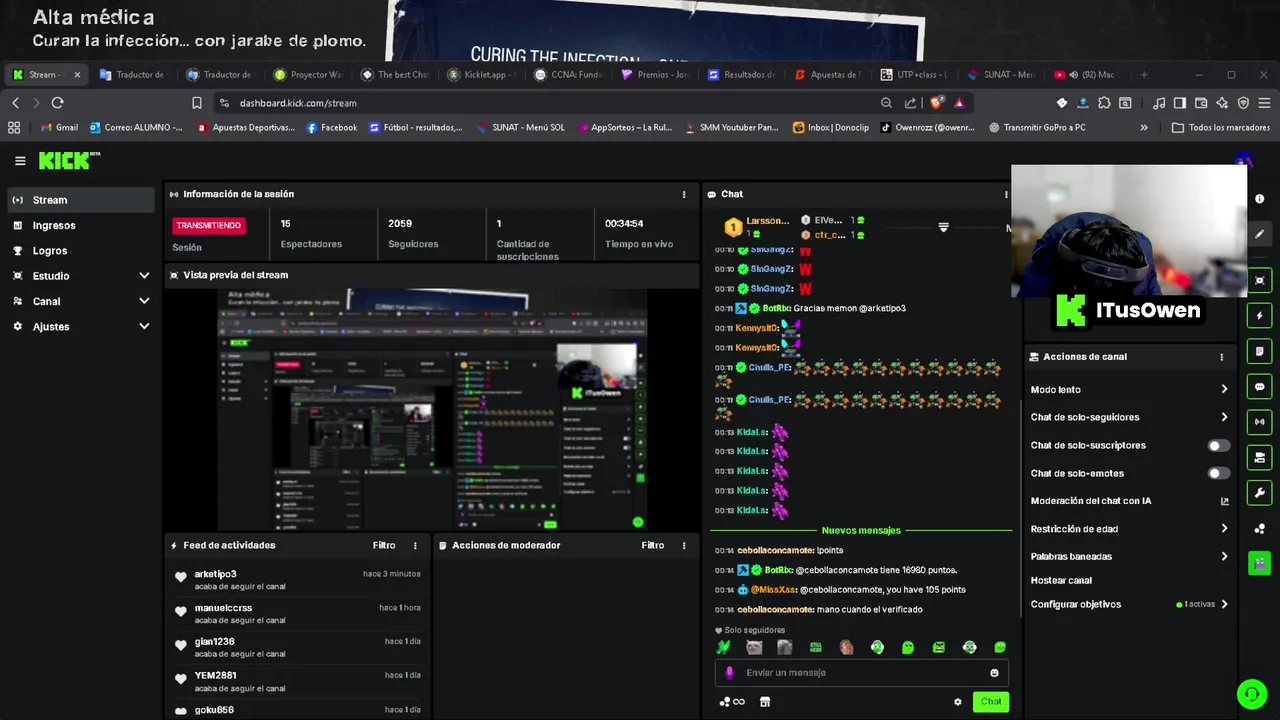Screen dimensions: 1280x720
Task: Switch to SUNAT - Menú browser tab
Action: [1002, 74]
